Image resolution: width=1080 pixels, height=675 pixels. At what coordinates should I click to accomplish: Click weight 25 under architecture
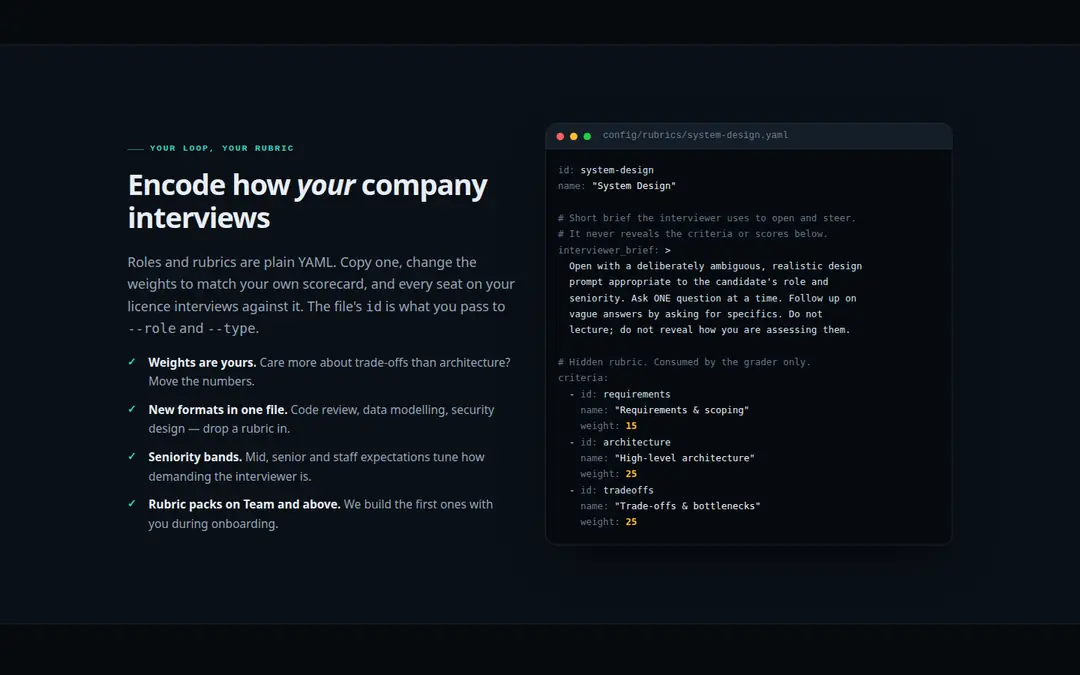(631, 474)
